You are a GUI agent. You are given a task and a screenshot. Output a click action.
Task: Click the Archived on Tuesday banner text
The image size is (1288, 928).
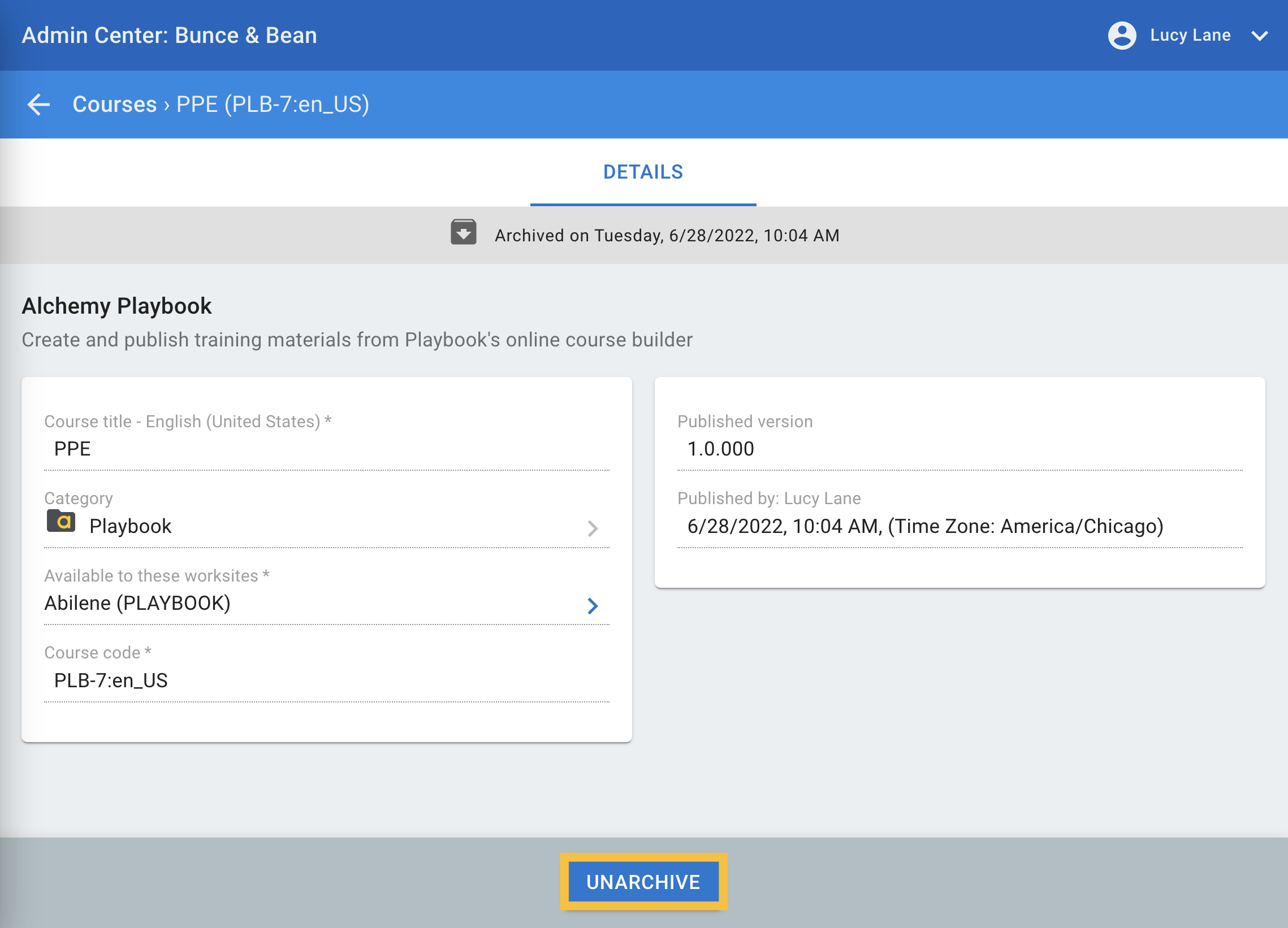[667, 236]
